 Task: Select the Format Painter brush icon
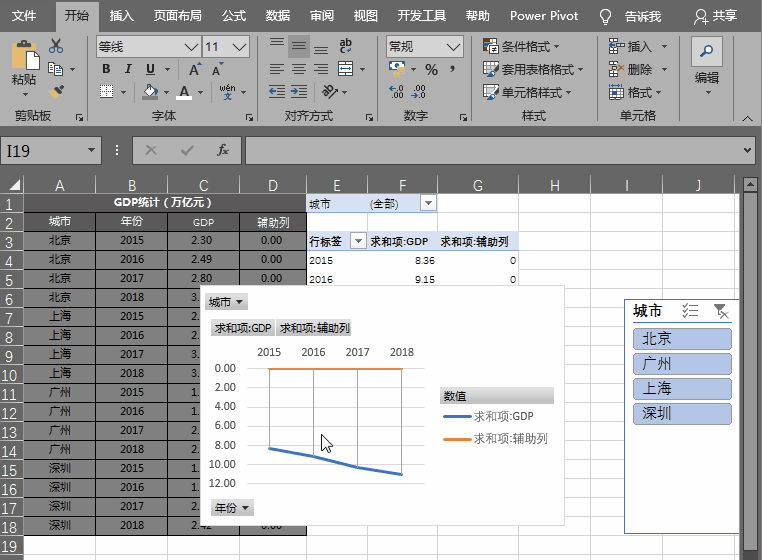point(56,91)
